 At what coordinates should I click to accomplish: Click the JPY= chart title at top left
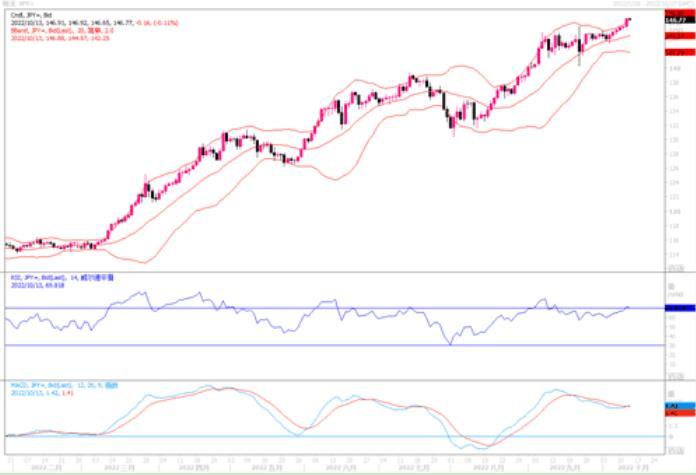click(x=18, y=4)
